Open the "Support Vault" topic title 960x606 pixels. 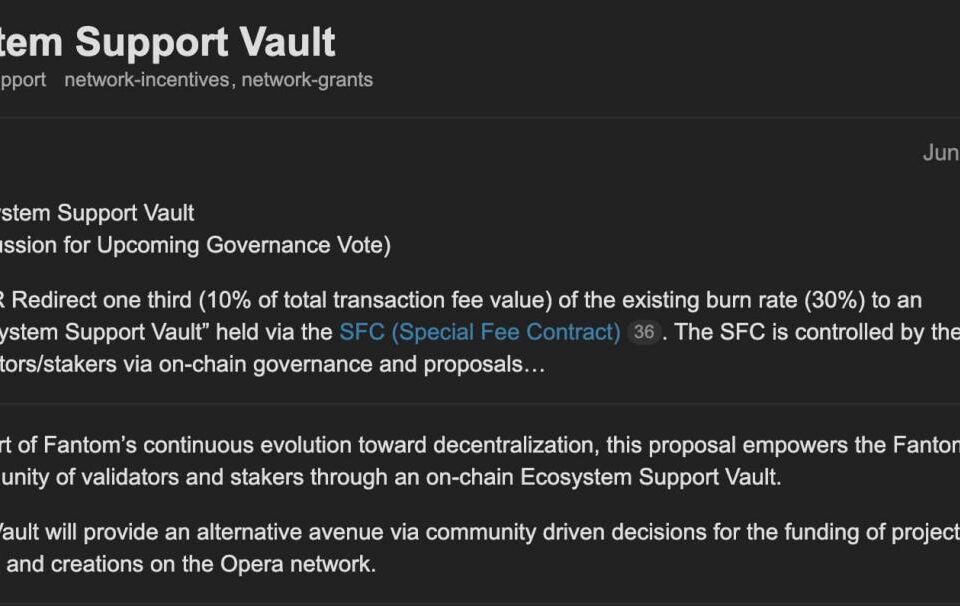(x=167, y=43)
